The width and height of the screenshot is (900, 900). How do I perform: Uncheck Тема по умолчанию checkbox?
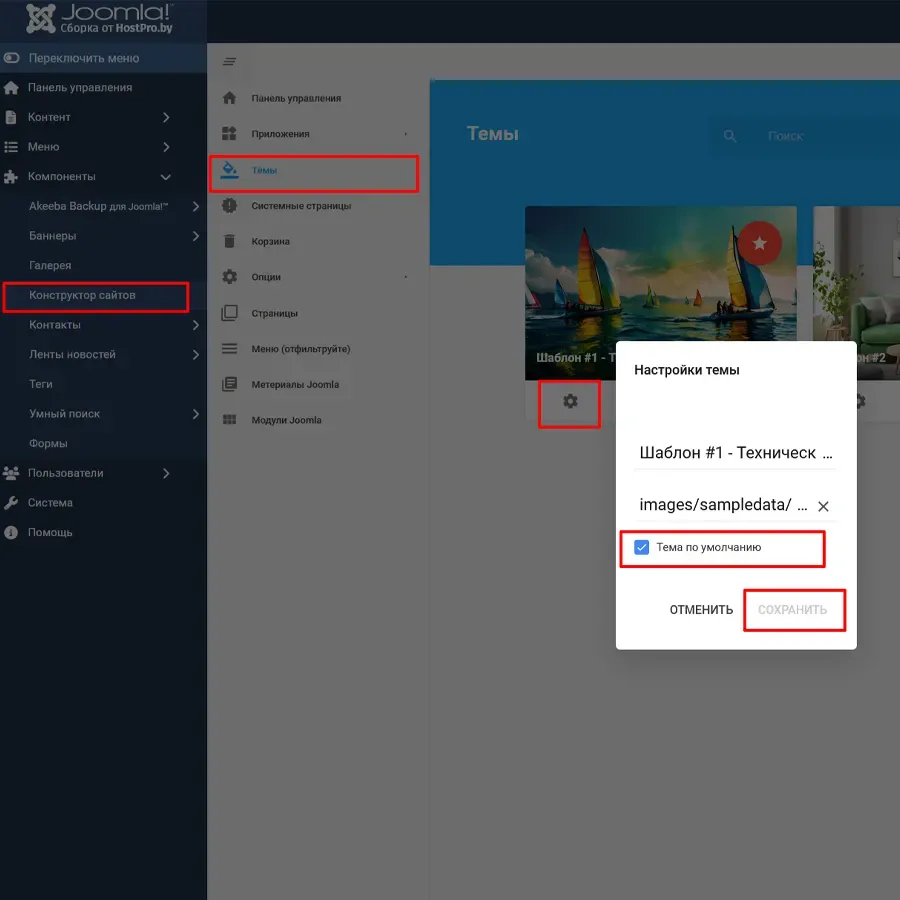click(642, 548)
